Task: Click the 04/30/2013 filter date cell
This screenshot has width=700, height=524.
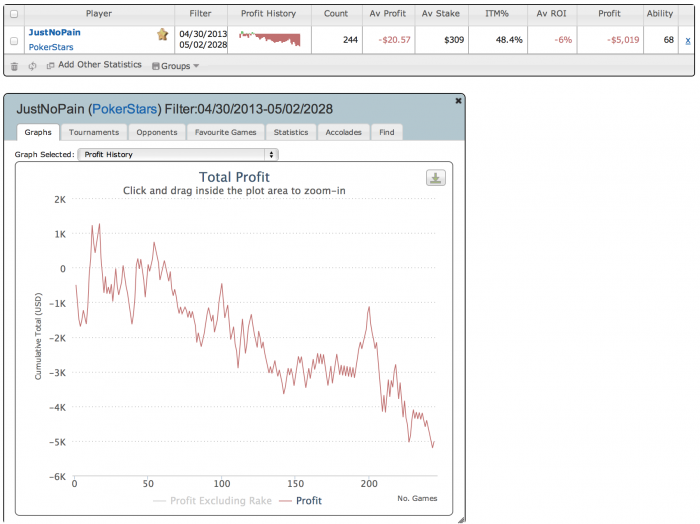Action: [203, 34]
